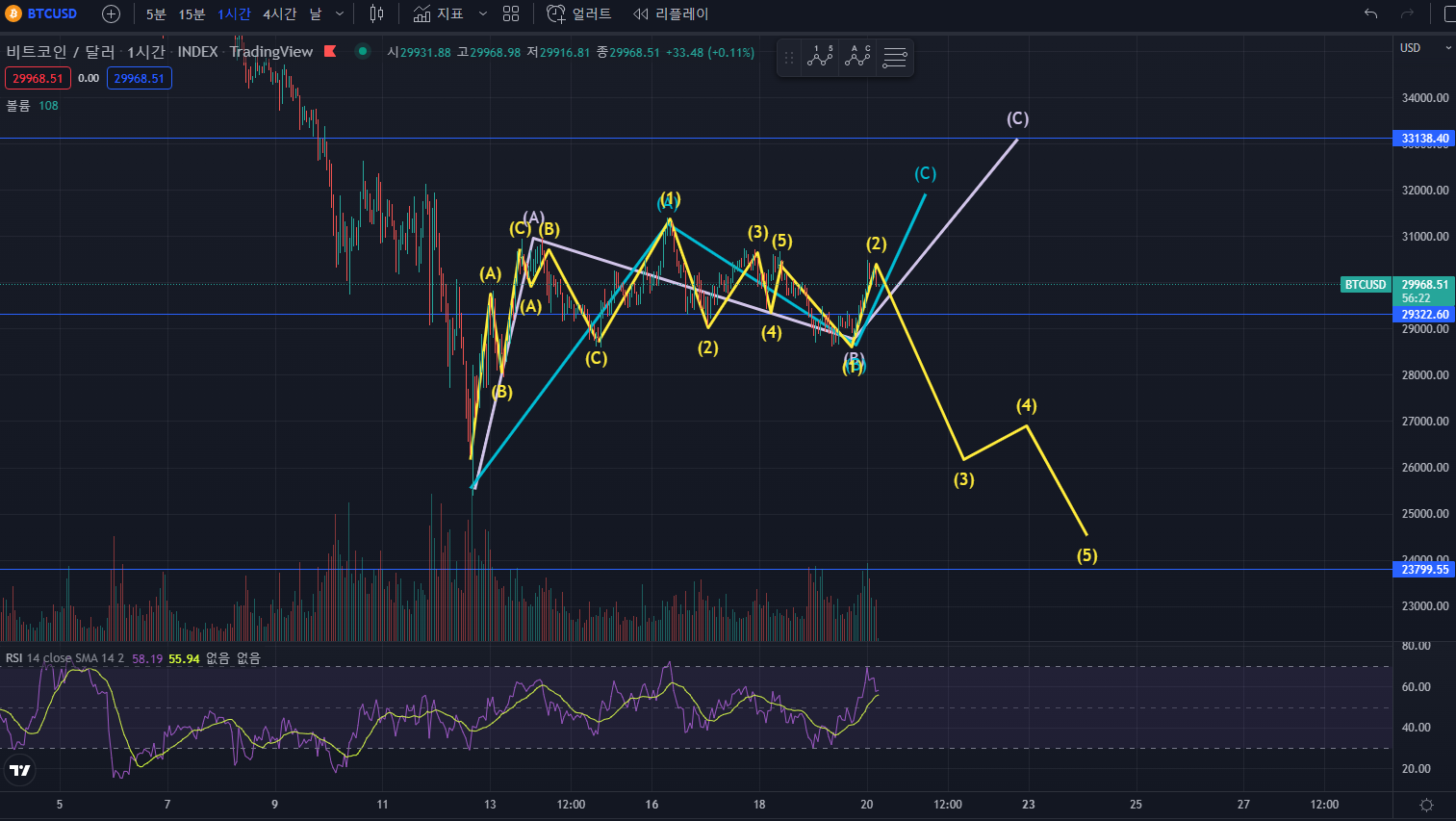1456x821 pixels.
Task: Expand the timeframe interval dropdown
Action: 340,13
